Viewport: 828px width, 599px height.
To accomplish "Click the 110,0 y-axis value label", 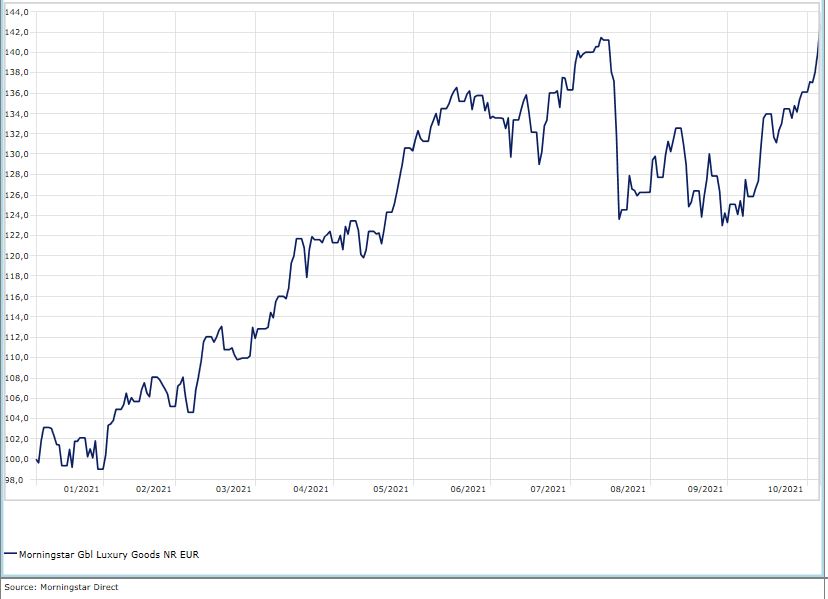I will click(17, 357).
